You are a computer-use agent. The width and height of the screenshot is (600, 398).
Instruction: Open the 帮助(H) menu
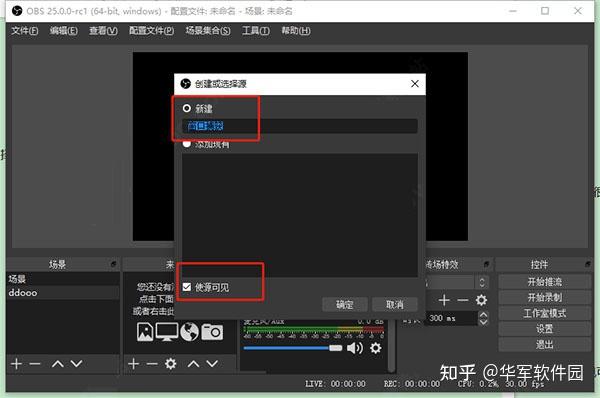coord(296,31)
